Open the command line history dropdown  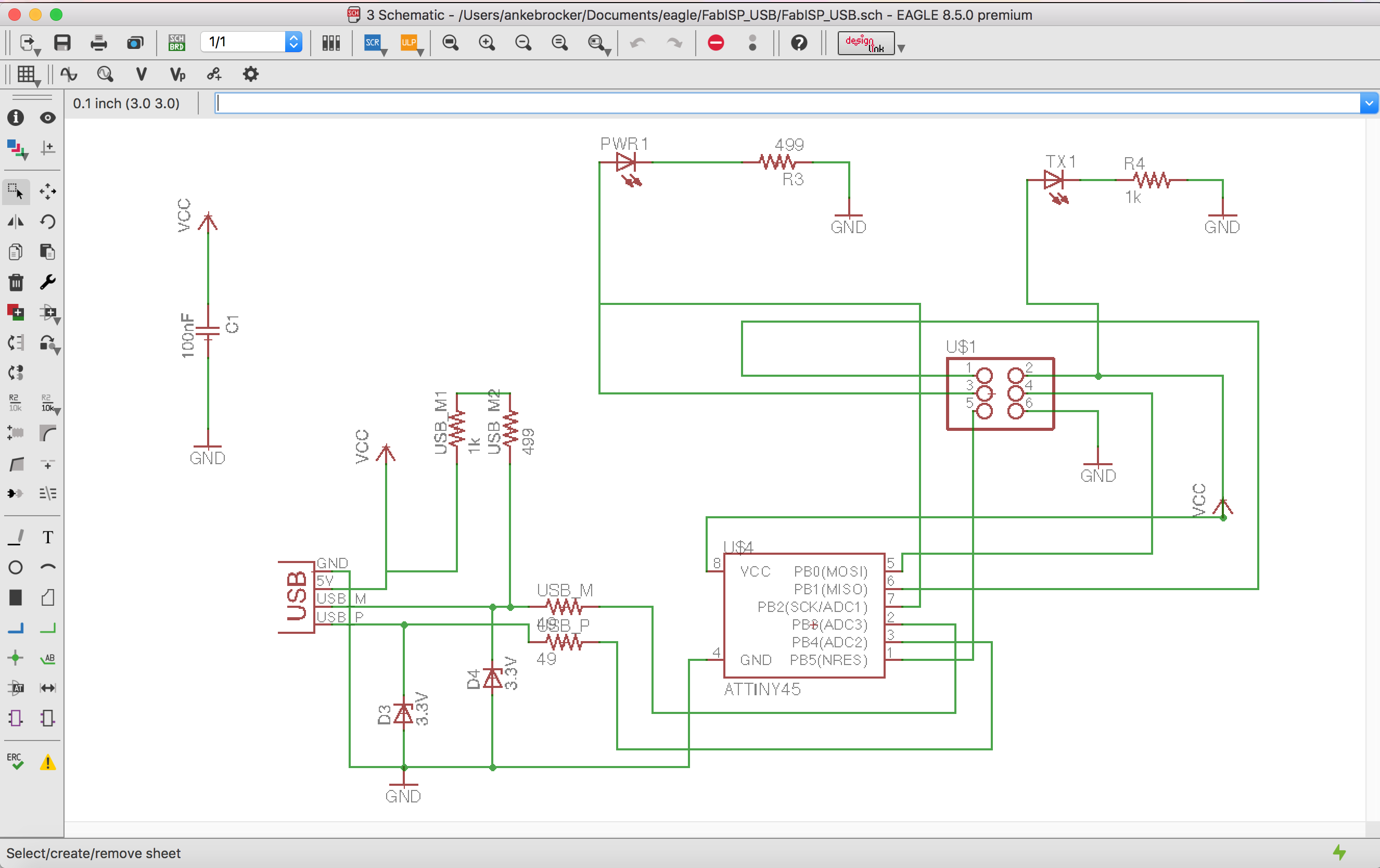pyautogui.click(x=1369, y=103)
